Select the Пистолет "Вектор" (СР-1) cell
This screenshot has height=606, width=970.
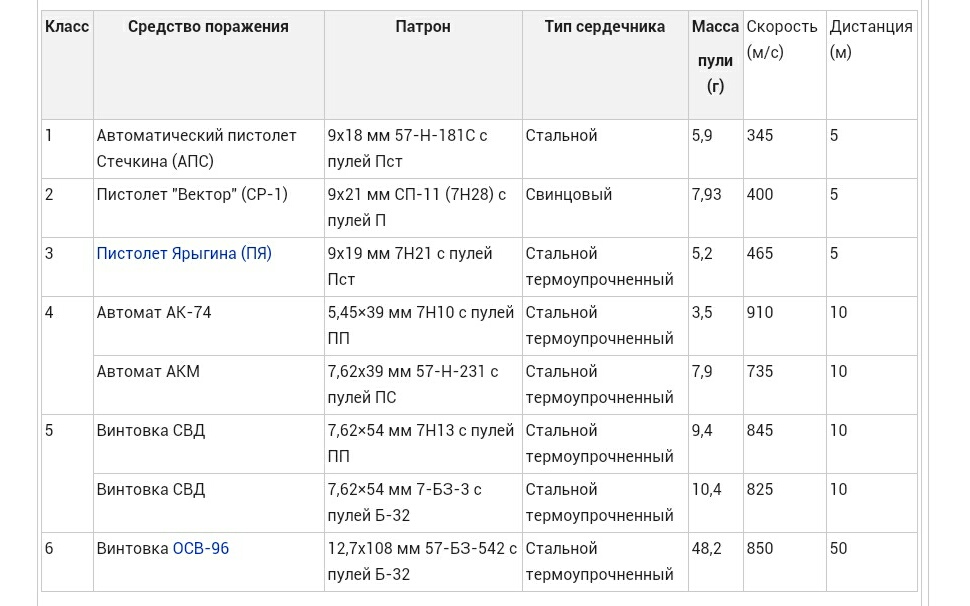[x=192, y=195]
